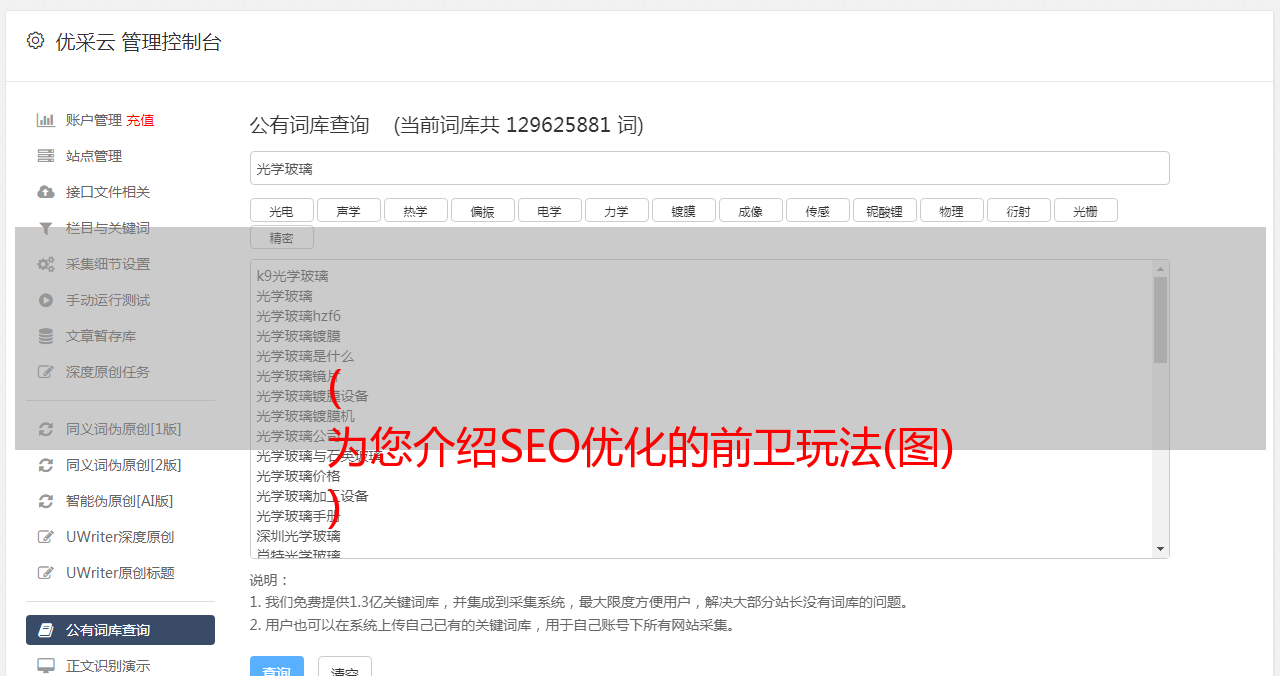Open 账户管理 bar chart icon
The height and width of the screenshot is (676, 1280).
click(x=45, y=120)
